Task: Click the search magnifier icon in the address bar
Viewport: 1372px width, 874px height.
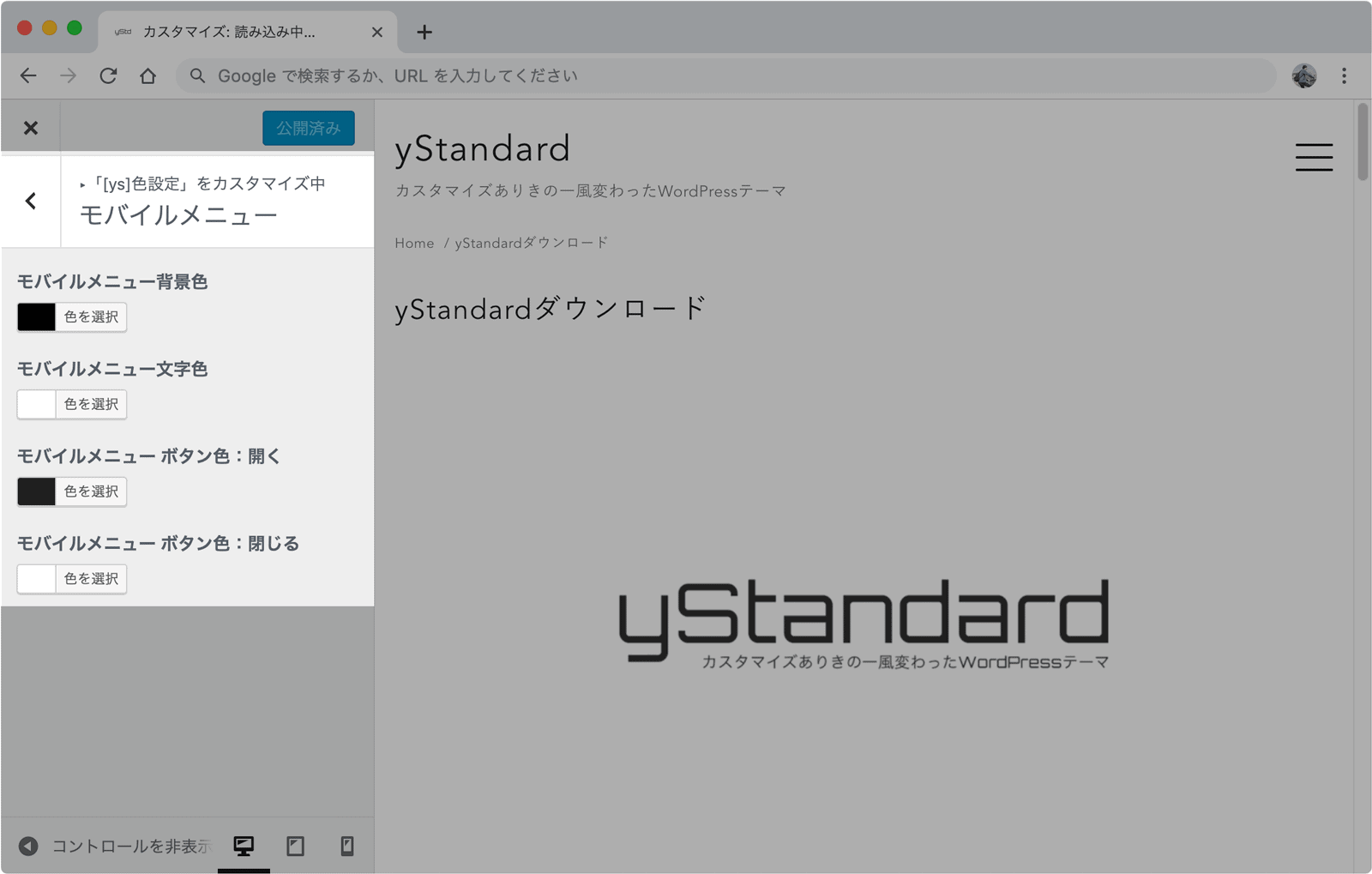Action: click(x=197, y=76)
